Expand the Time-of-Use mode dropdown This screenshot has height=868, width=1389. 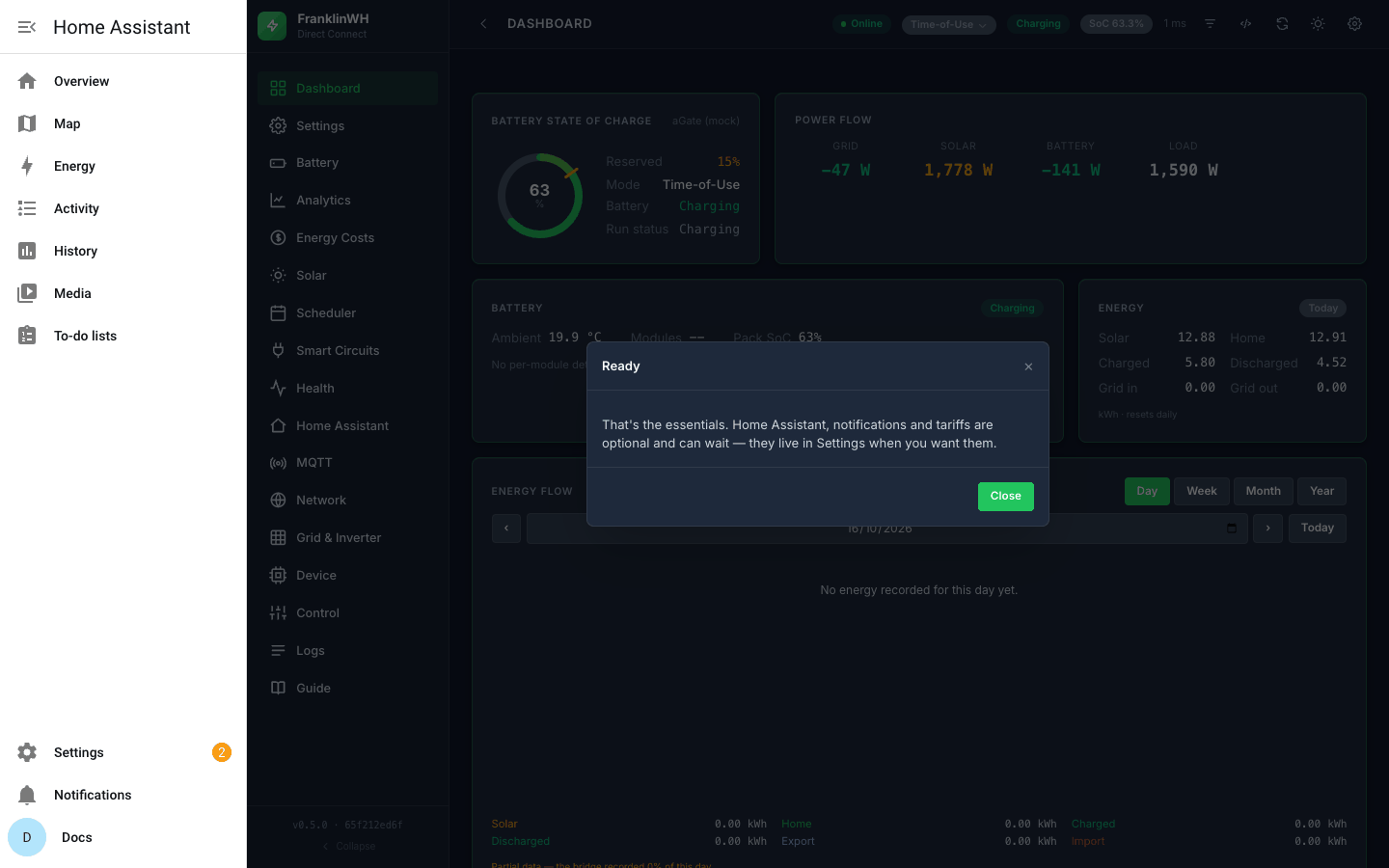point(948,24)
